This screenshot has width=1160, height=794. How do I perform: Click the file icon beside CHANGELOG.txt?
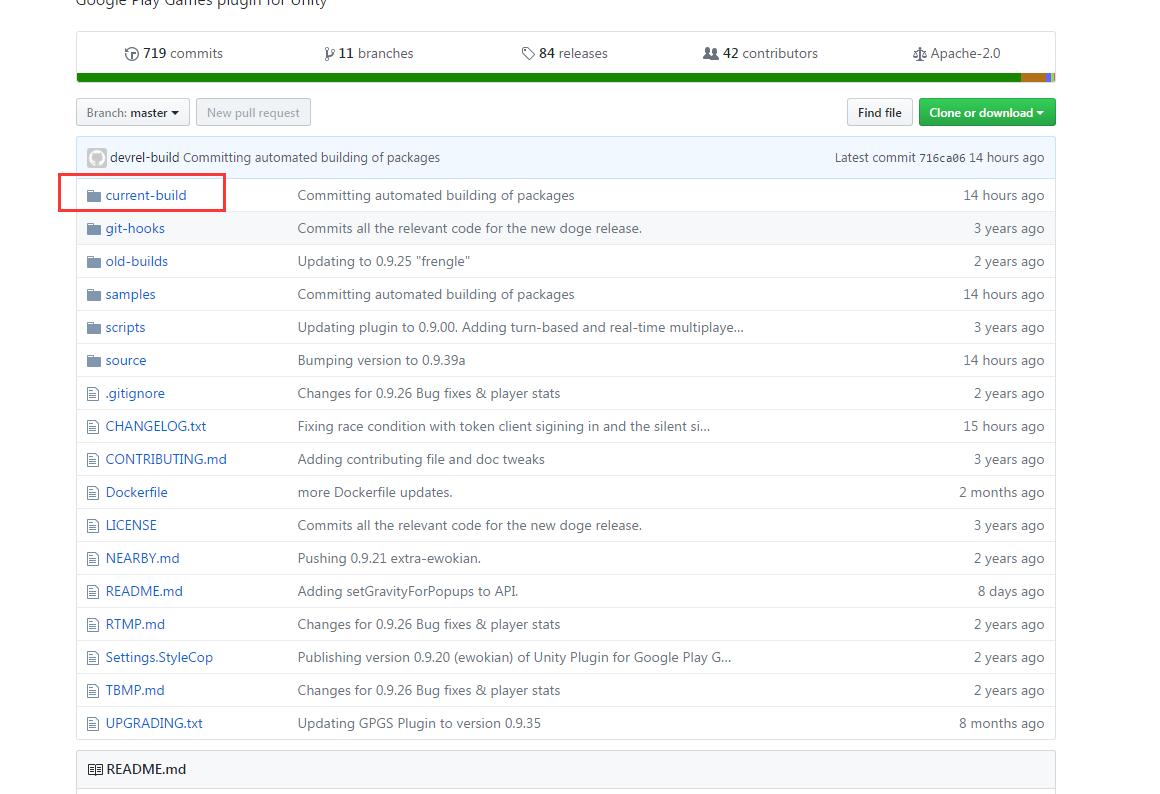[94, 427]
